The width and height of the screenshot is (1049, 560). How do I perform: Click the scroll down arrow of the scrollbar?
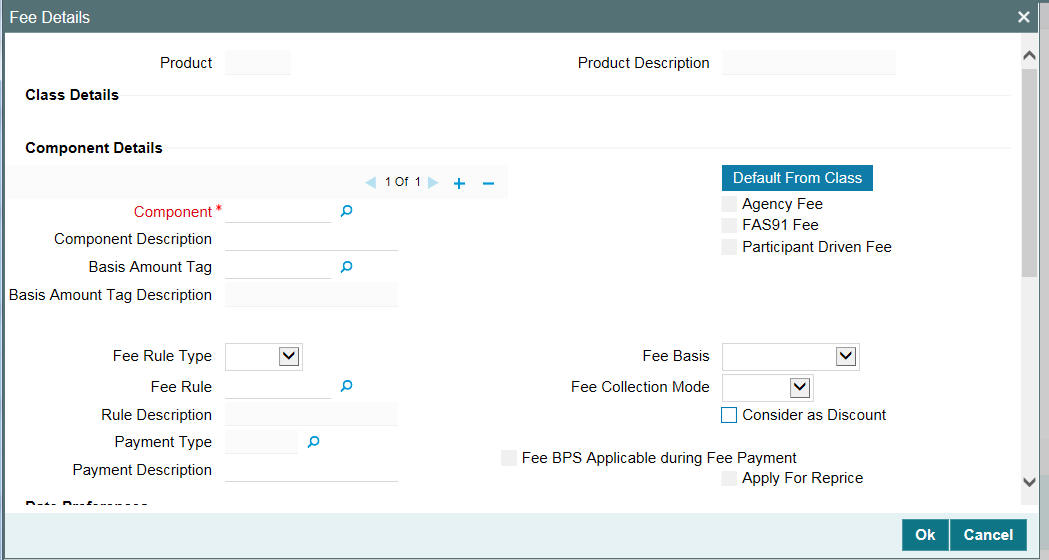(1029, 482)
